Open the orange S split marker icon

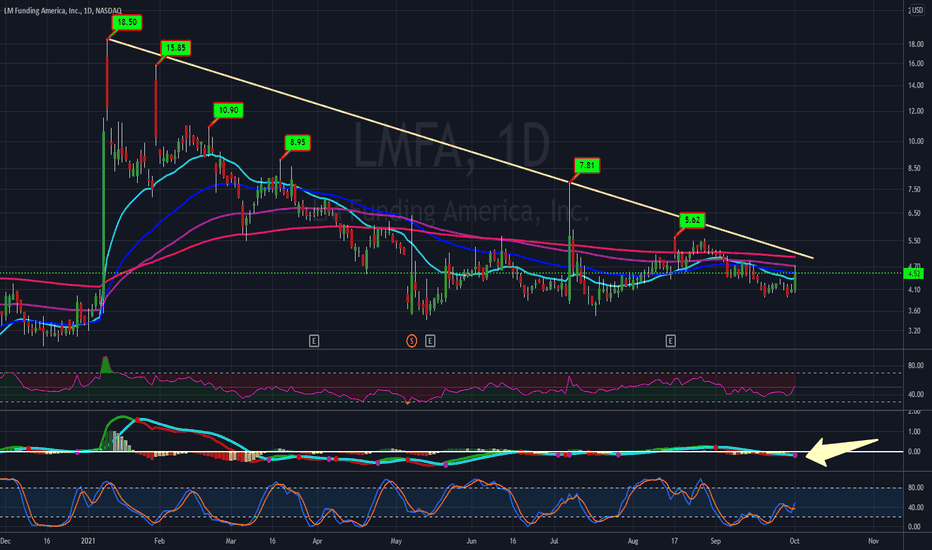[411, 341]
